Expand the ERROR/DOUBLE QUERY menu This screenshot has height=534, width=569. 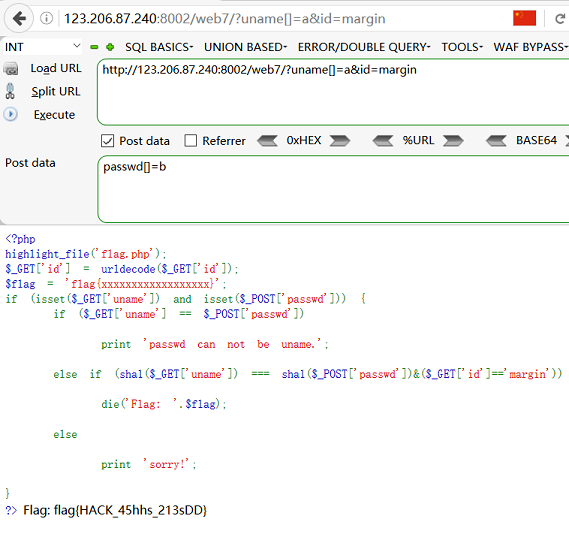[364, 47]
